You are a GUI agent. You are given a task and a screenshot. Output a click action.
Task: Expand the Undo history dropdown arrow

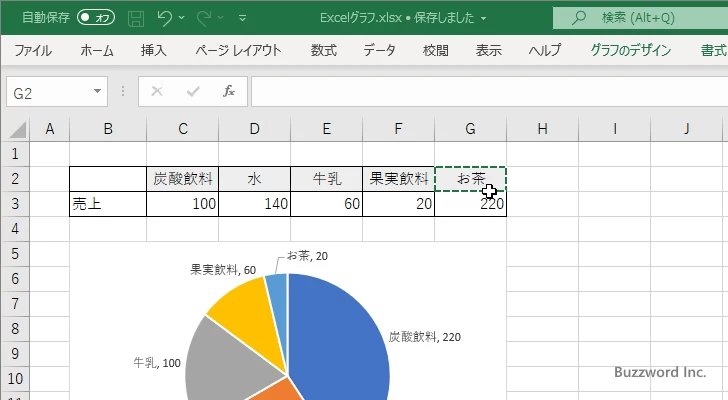[182, 18]
